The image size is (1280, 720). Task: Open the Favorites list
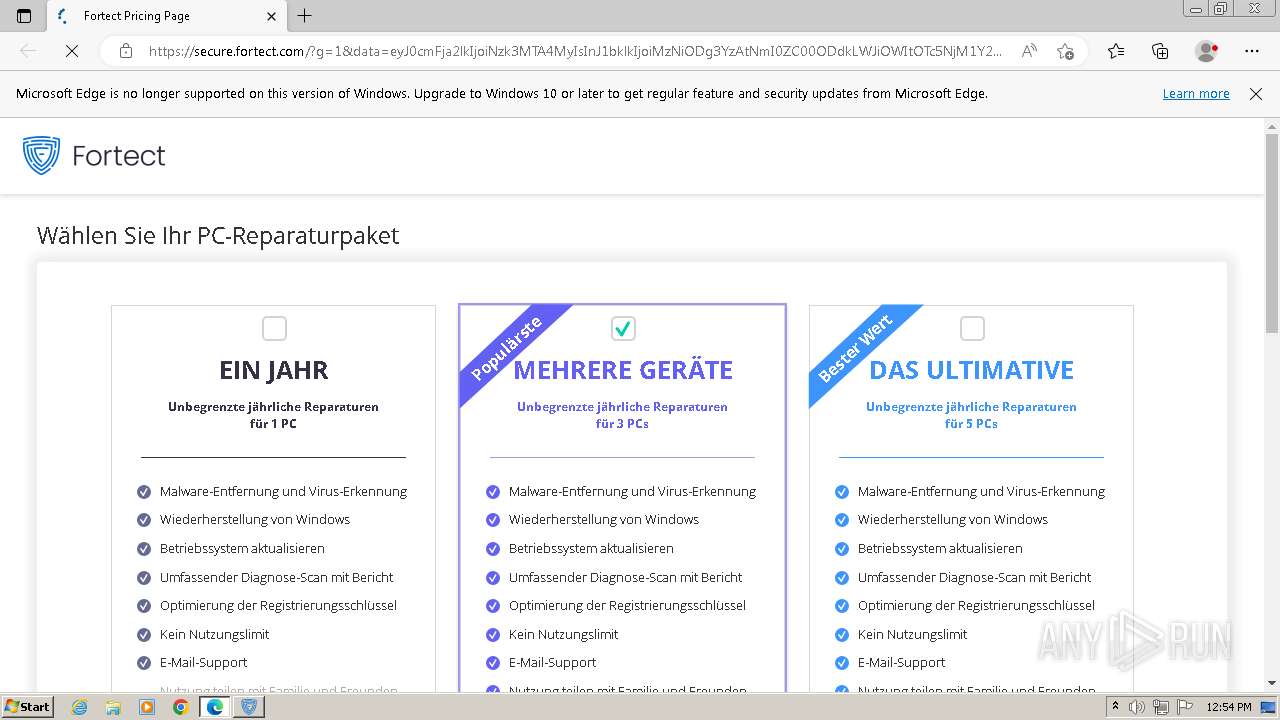tap(1116, 51)
